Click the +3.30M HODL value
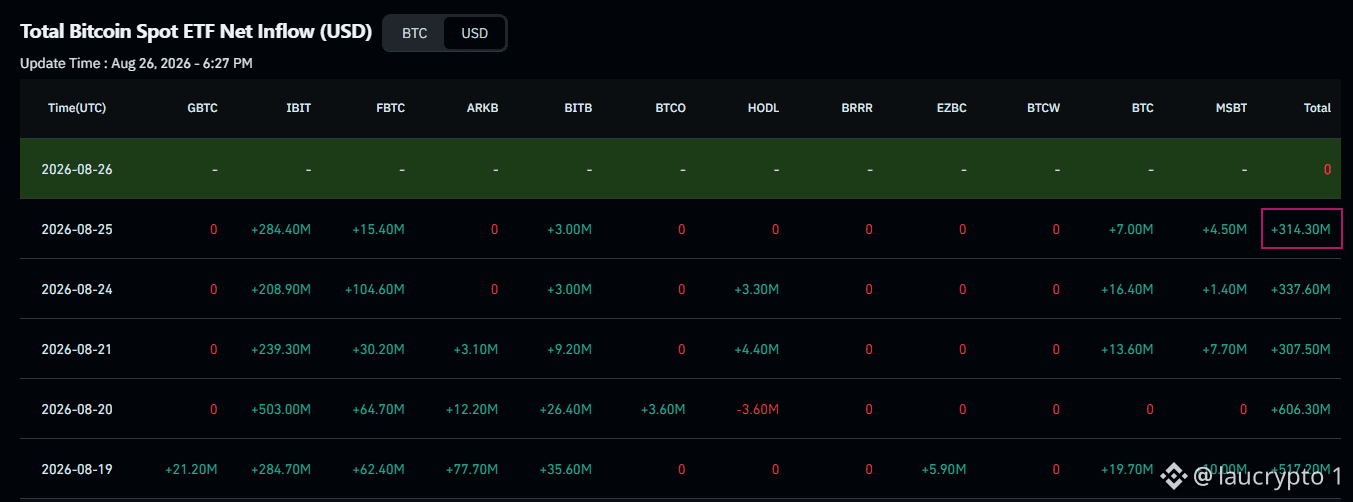This screenshot has width=1353, height=502. 756,290
